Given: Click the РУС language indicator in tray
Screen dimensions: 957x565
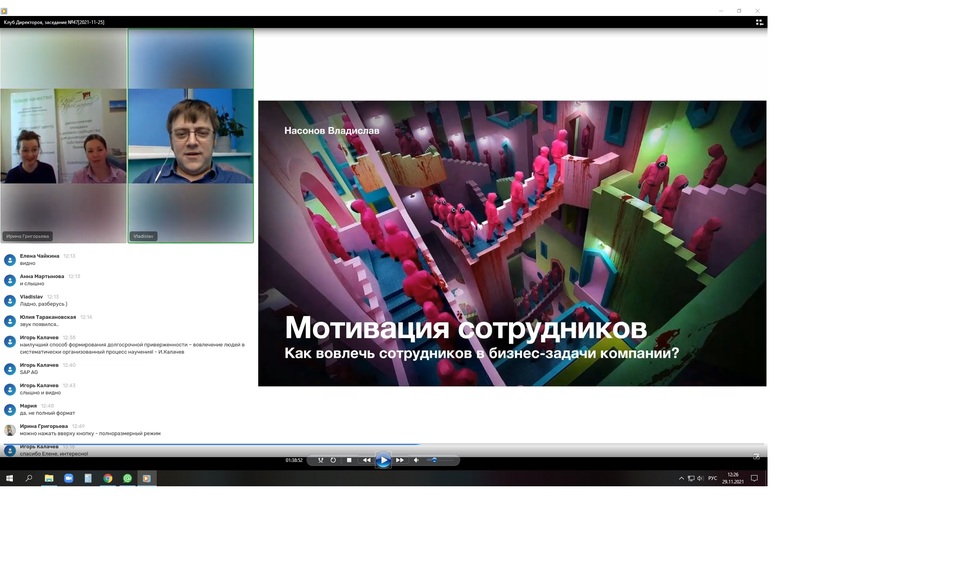Looking at the screenshot, I should click(712, 479).
